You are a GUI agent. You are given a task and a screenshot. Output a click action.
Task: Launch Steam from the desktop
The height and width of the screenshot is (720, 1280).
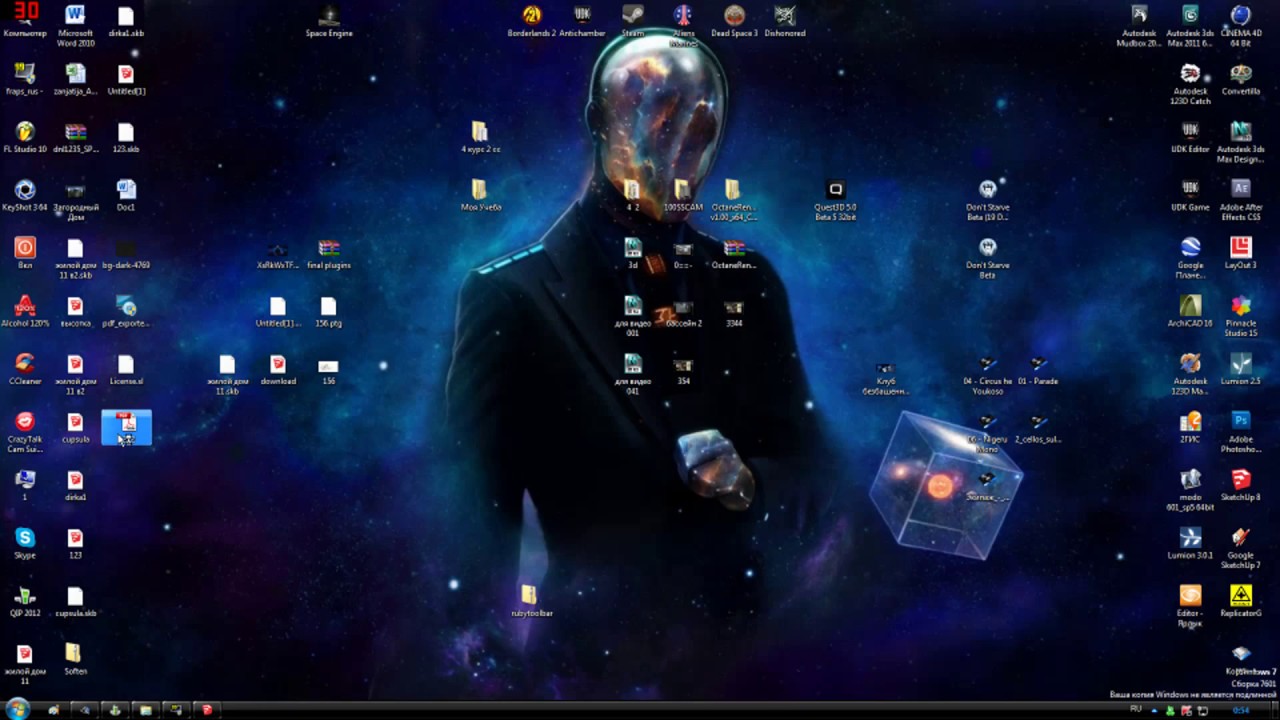tap(632, 20)
